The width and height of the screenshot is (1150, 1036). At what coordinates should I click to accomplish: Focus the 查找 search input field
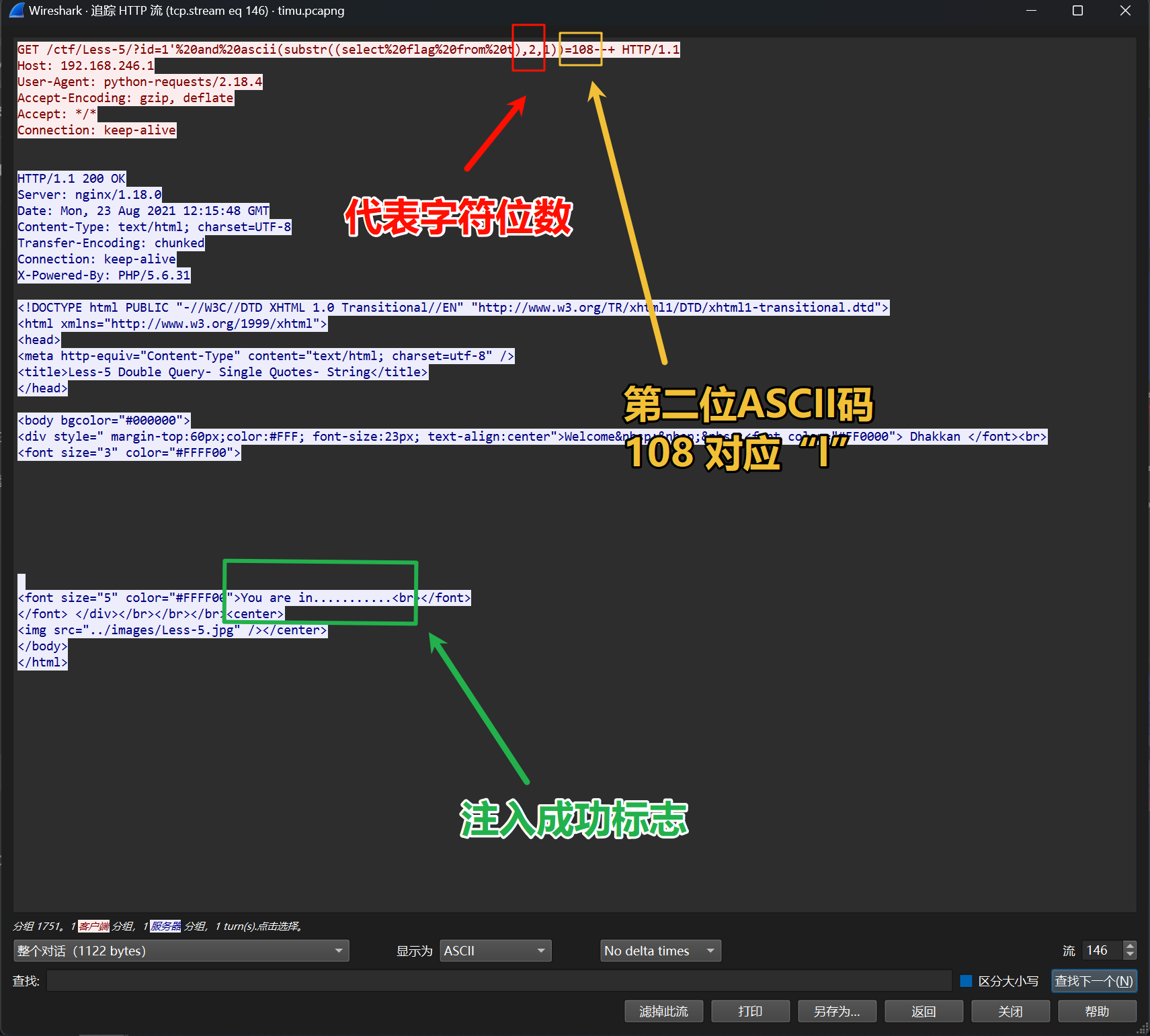[x=499, y=981]
